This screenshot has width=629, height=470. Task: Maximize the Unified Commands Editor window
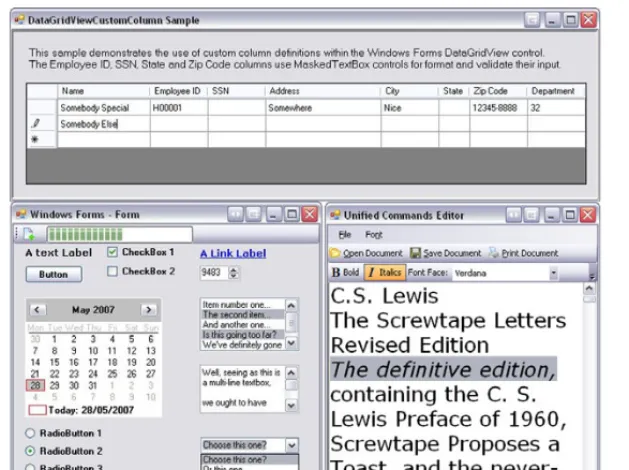(x=570, y=215)
